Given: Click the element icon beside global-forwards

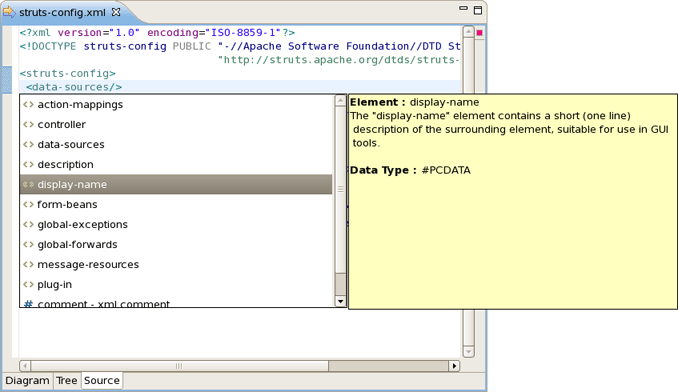Looking at the screenshot, I should point(29,245).
